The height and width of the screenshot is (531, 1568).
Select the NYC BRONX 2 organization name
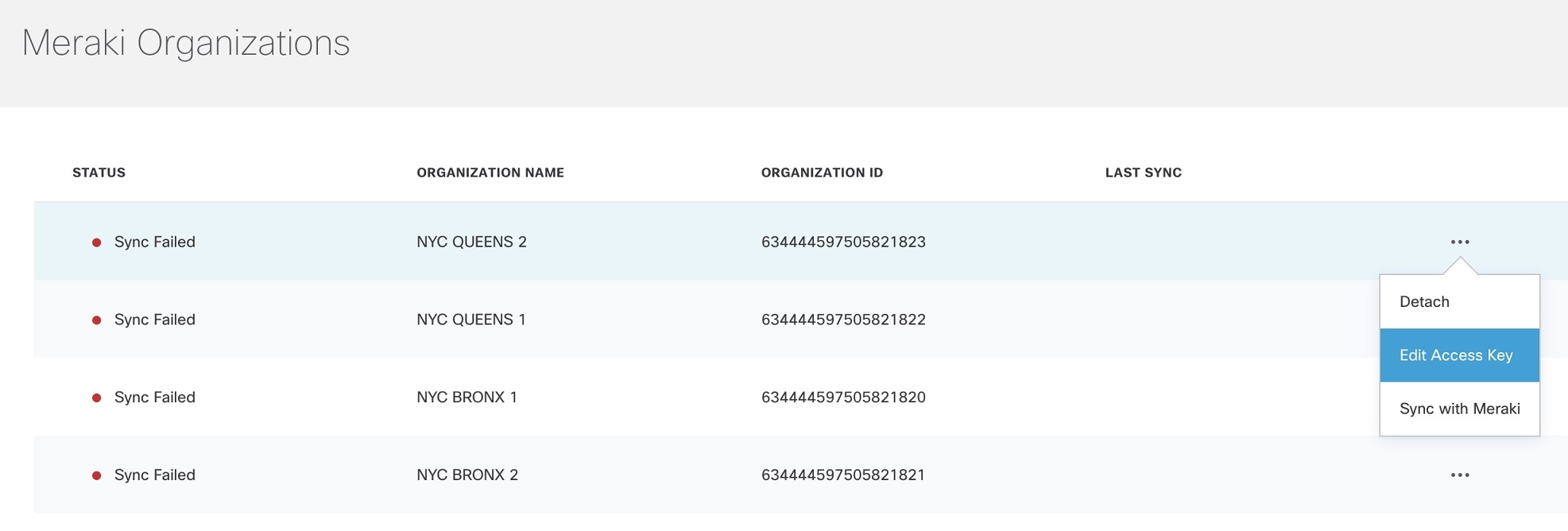(x=467, y=475)
